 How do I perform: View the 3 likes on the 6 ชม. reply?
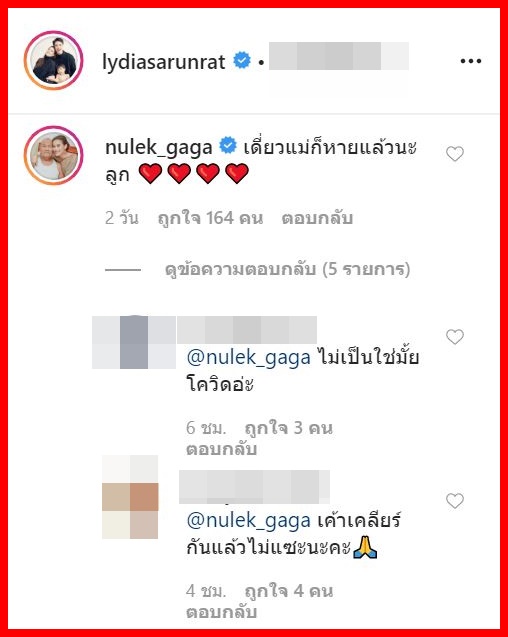[x=289, y=428]
